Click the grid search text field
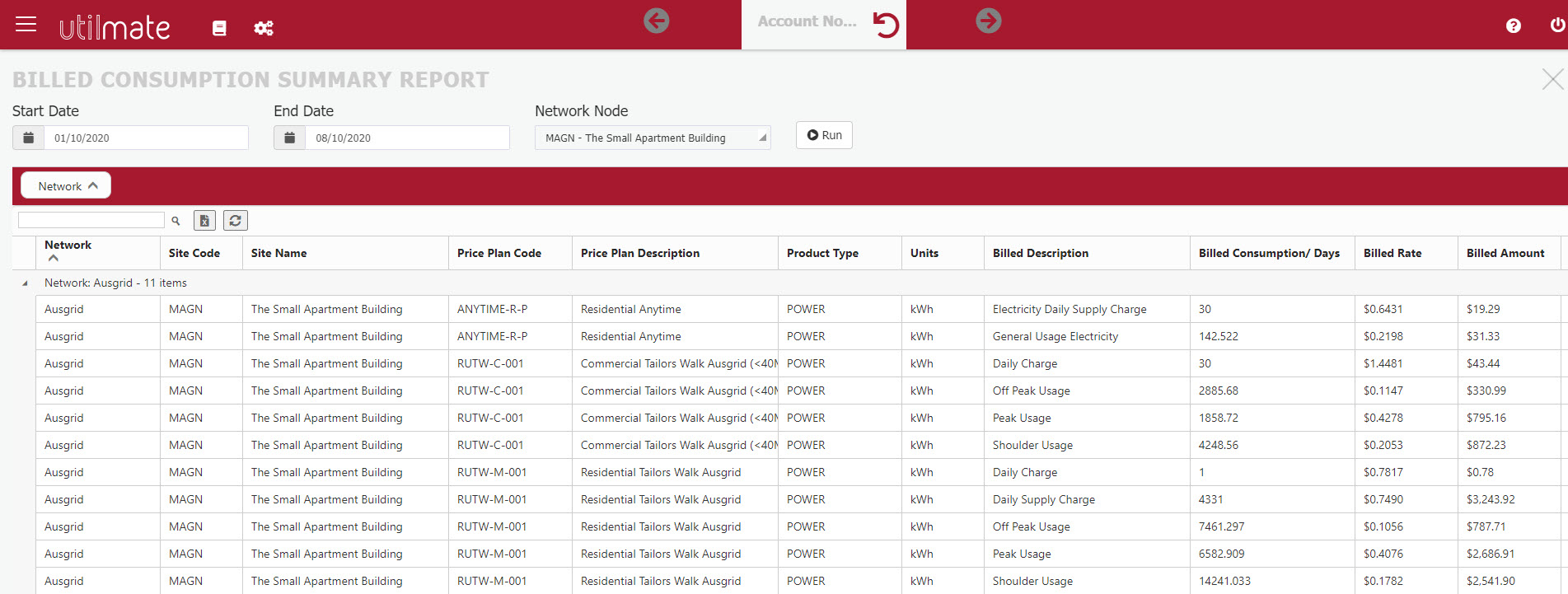Image resolution: width=1568 pixels, height=594 pixels. click(91, 220)
